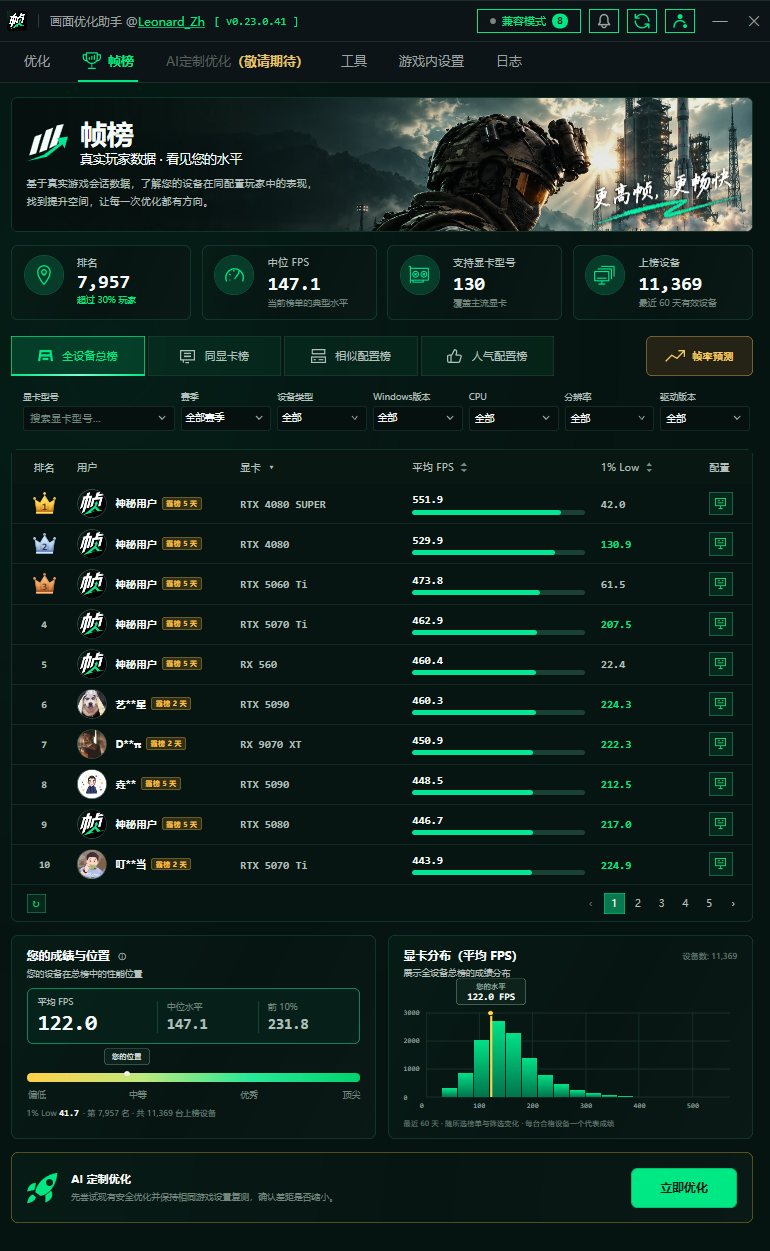
Task: Go to leaderboard page 2
Action: pyautogui.click(x=638, y=903)
